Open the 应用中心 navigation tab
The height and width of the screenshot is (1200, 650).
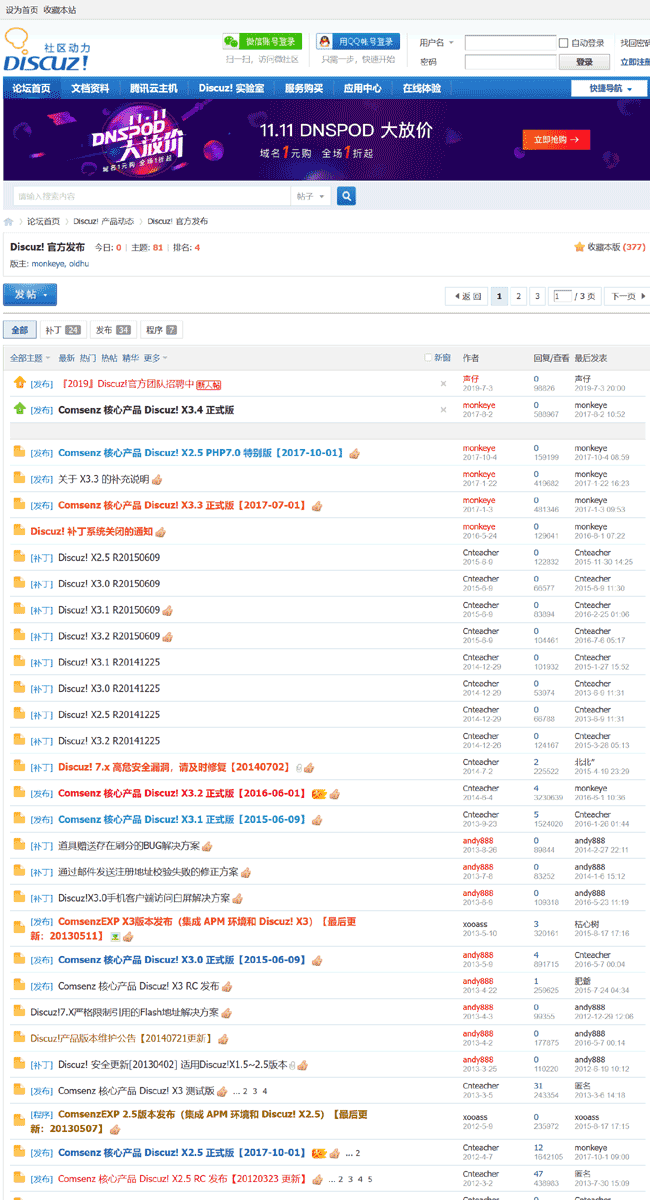363,88
